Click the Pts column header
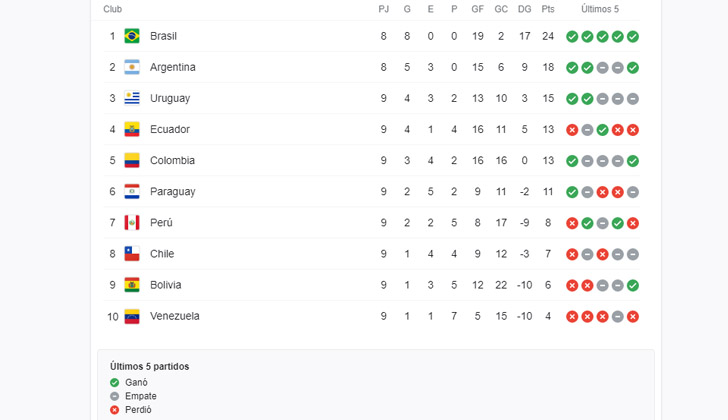The image size is (728, 420). click(x=548, y=9)
